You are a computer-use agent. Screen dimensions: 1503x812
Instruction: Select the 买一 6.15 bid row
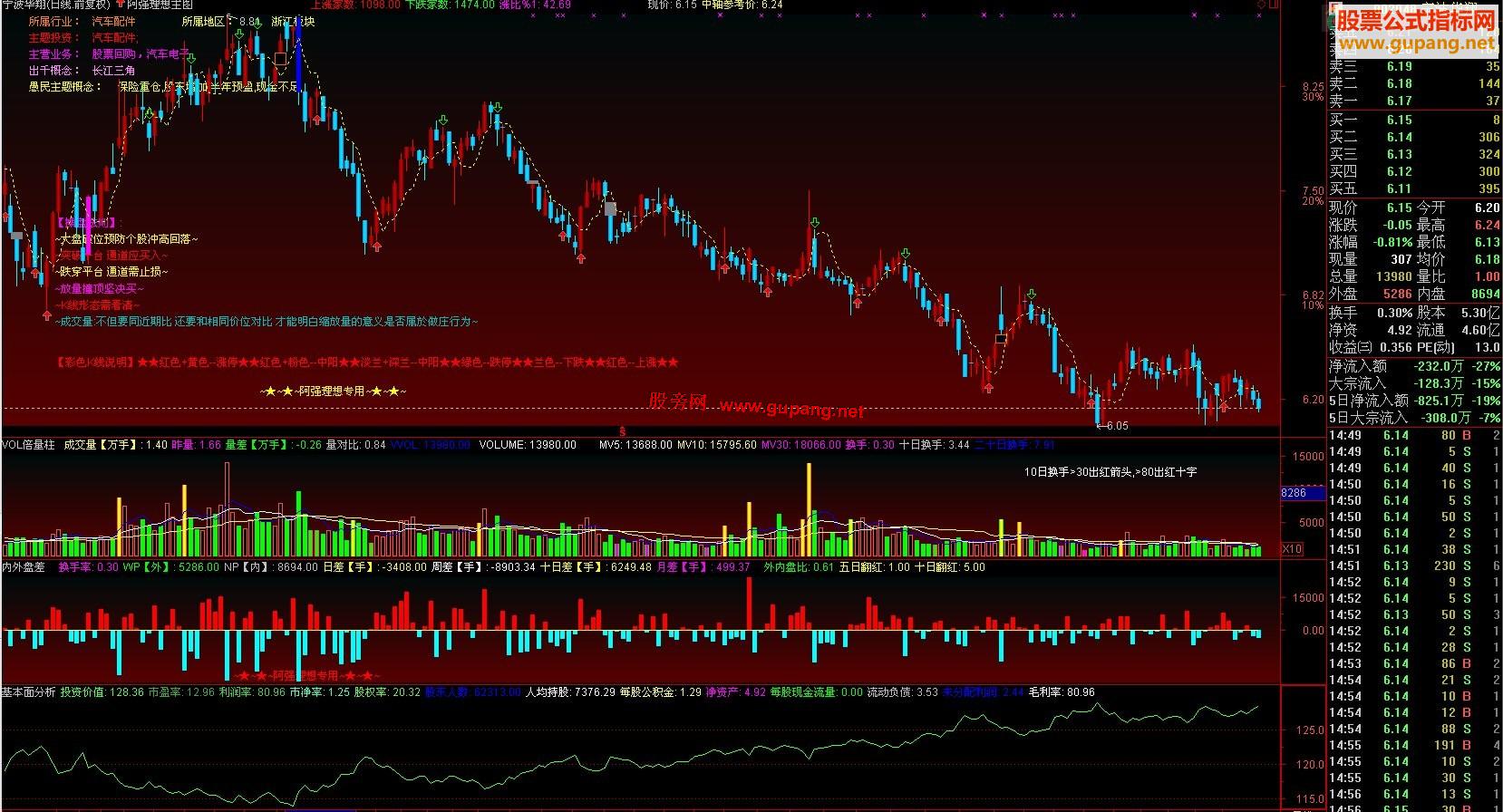pyautogui.click(x=1414, y=120)
